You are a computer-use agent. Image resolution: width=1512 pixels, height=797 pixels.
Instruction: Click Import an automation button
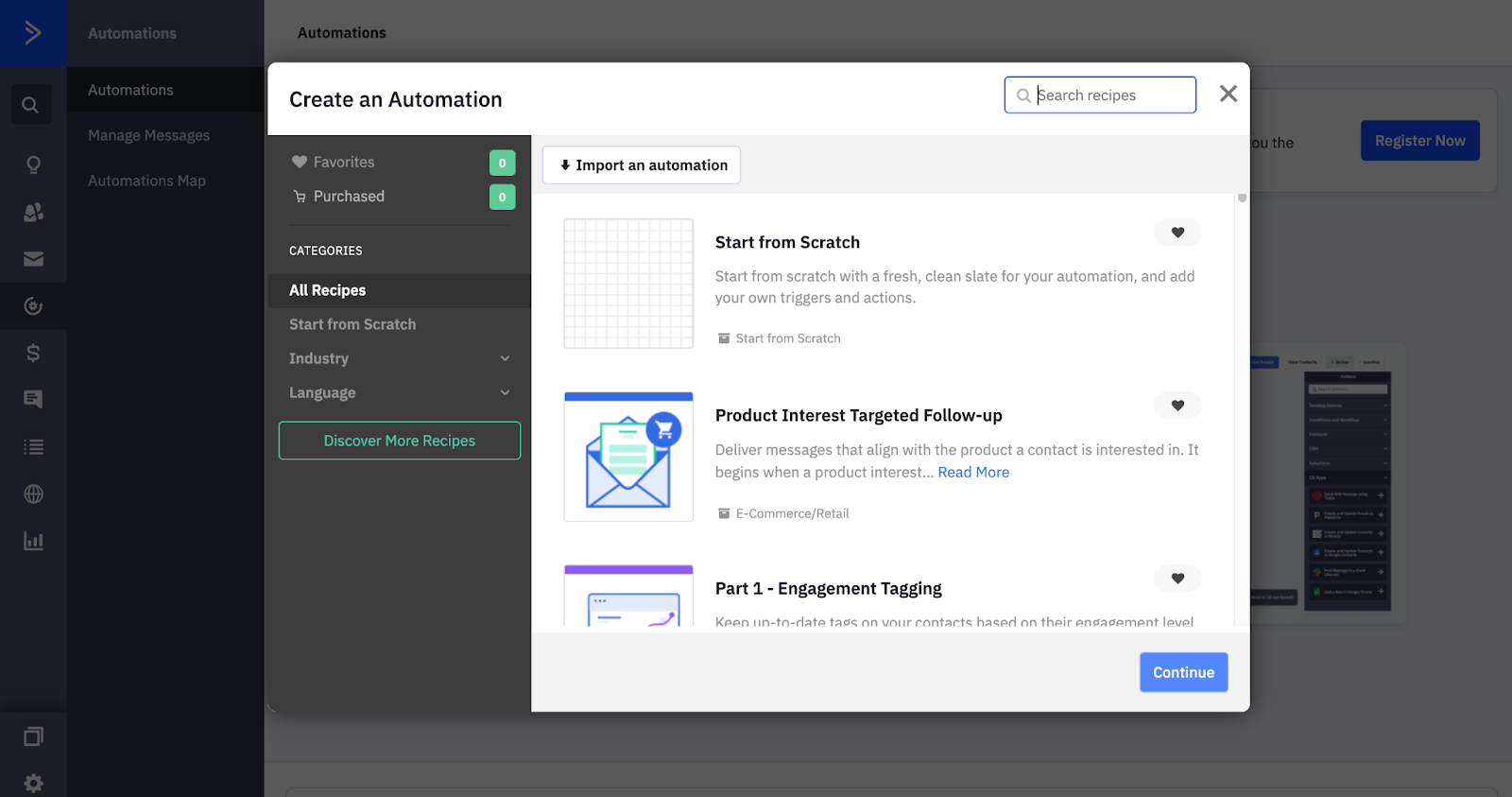tap(642, 165)
